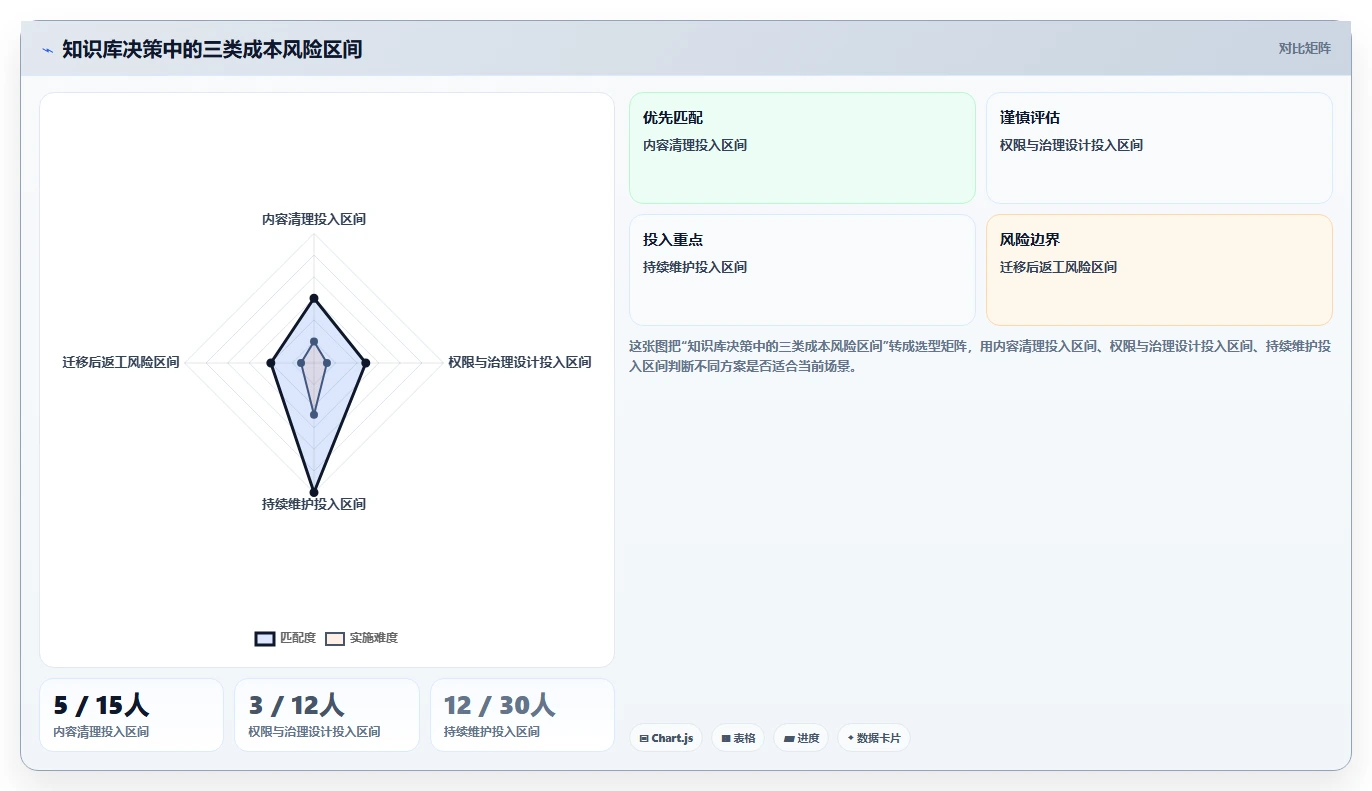Click 权限与治理设计投入区间 text in 谨慎评估 card
The height and width of the screenshot is (791, 1372).
pos(1071,145)
